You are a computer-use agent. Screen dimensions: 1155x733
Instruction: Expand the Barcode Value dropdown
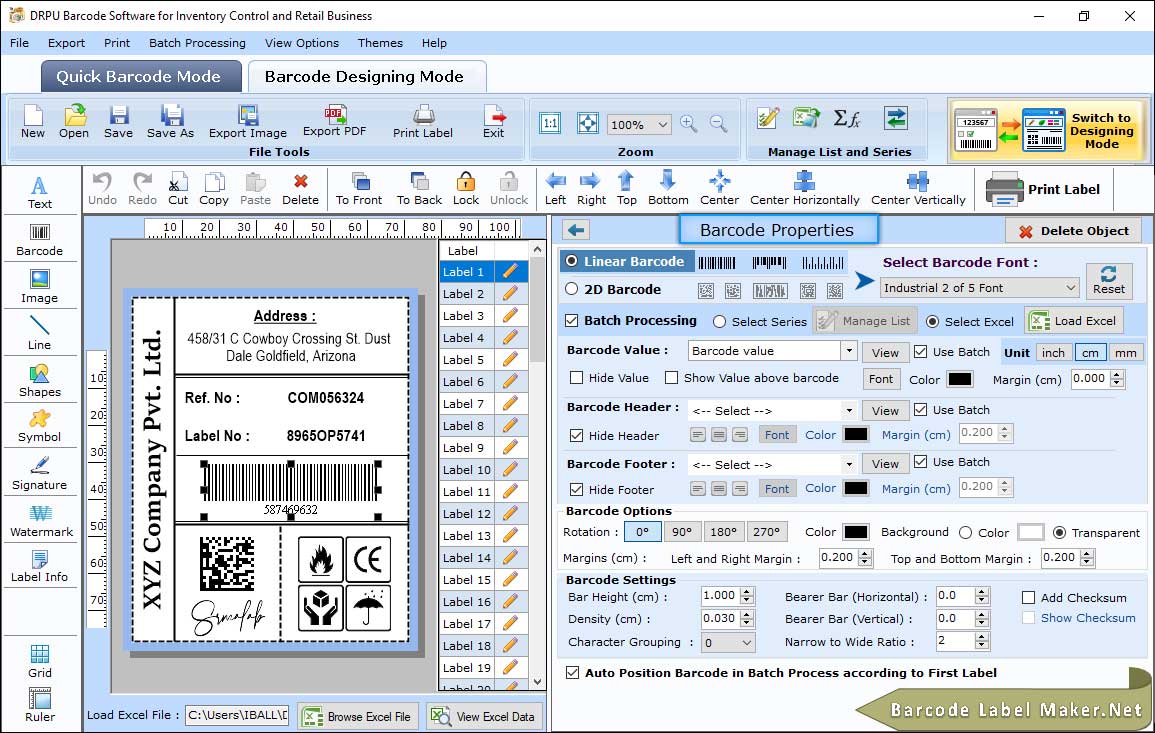tap(849, 351)
